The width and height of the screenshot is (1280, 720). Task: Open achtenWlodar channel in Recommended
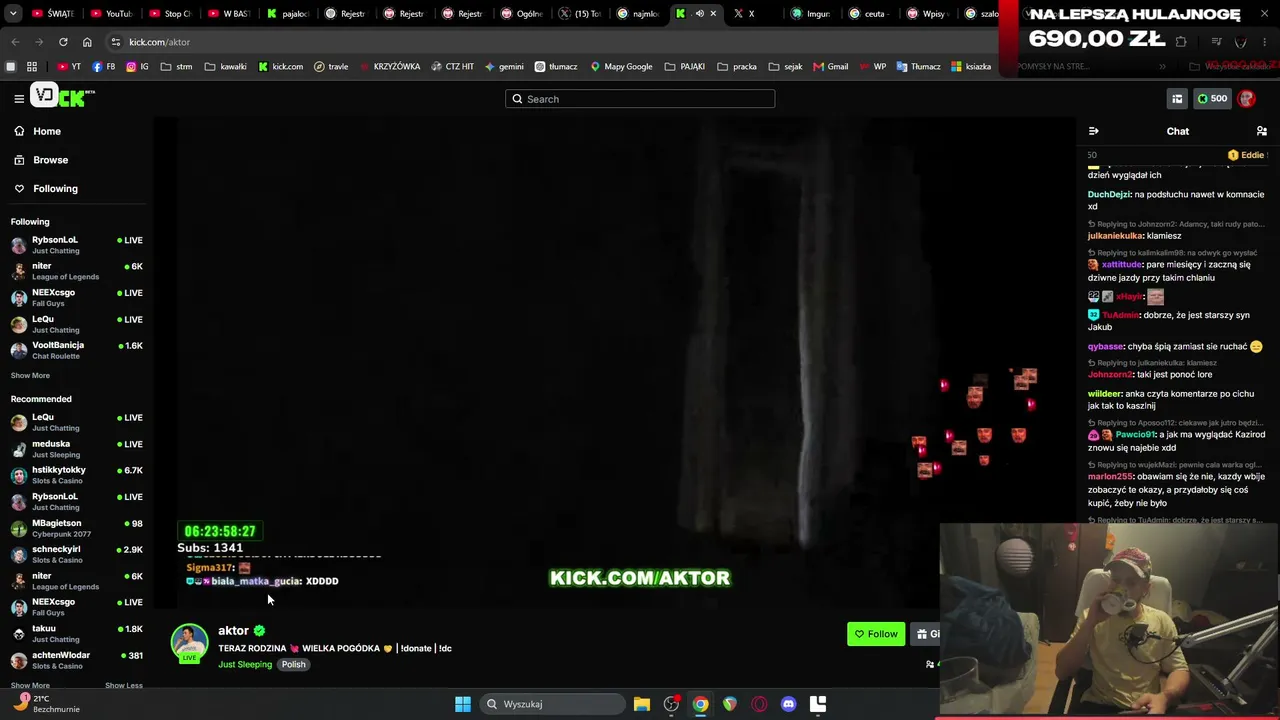[76, 660]
